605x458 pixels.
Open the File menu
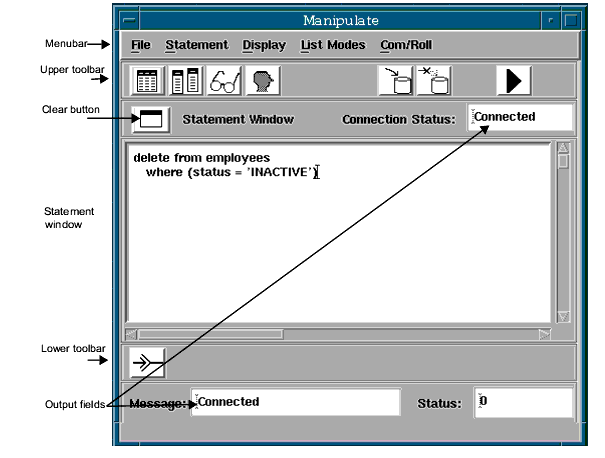coord(140,45)
